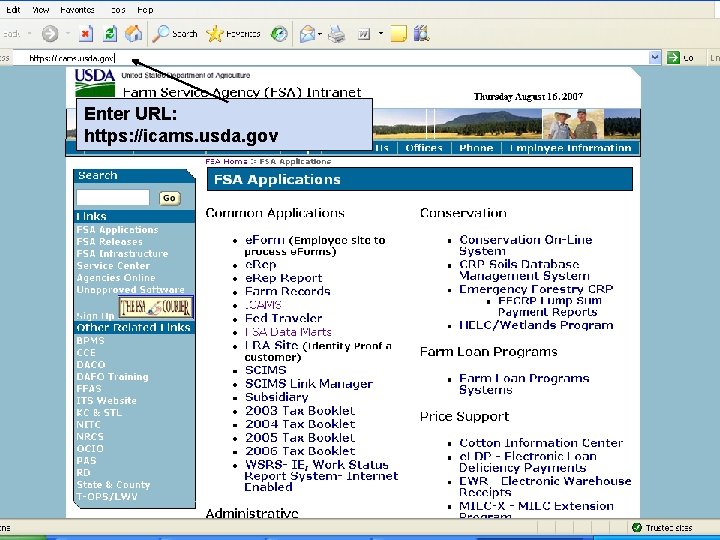Open Unapproved Software sidebar link

point(130,290)
